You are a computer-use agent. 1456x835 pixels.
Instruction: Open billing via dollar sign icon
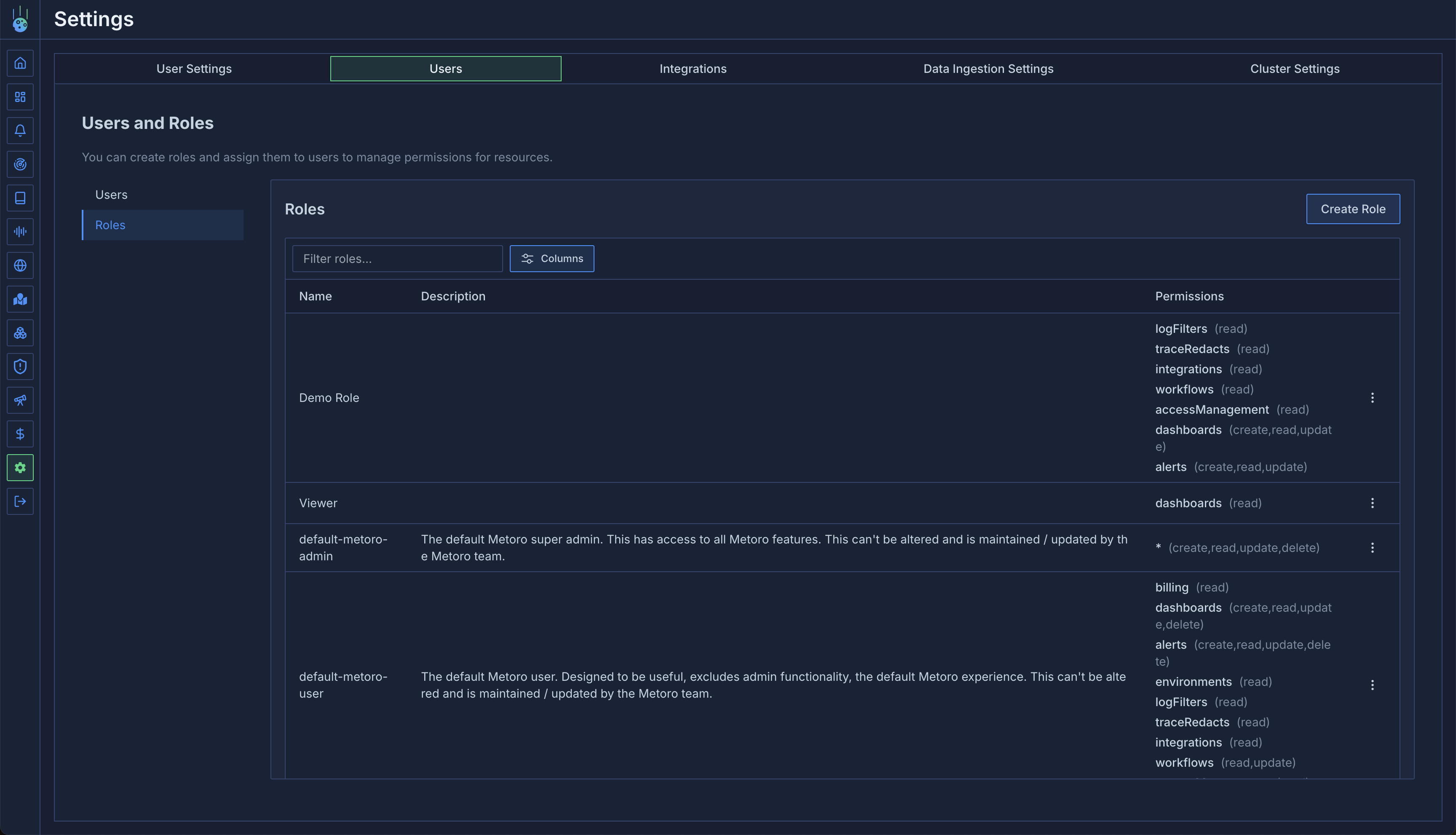[x=20, y=434]
